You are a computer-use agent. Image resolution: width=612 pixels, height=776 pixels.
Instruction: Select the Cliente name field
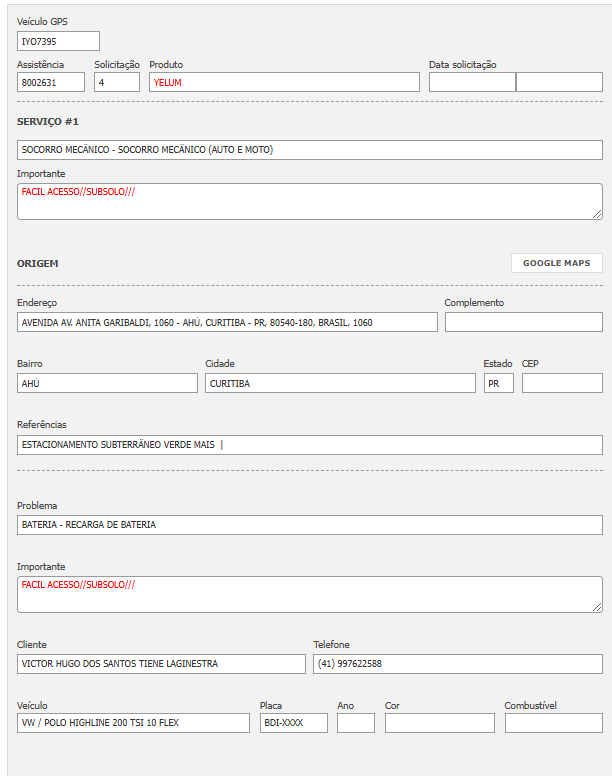tap(161, 664)
